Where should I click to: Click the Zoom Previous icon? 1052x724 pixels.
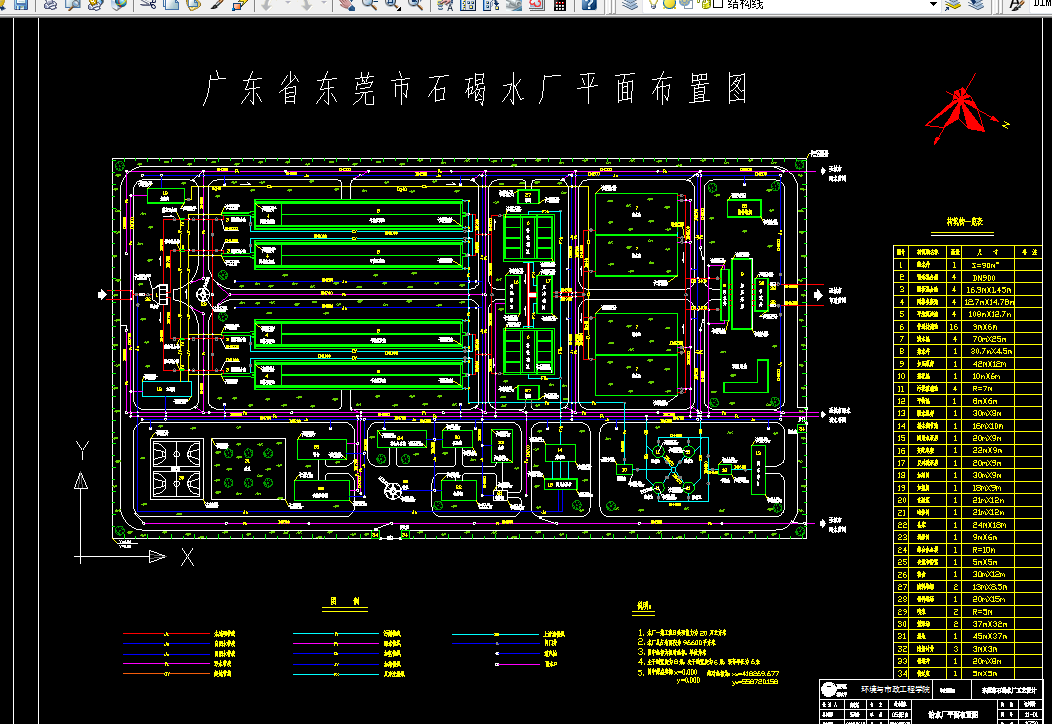click(x=416, y=4)
